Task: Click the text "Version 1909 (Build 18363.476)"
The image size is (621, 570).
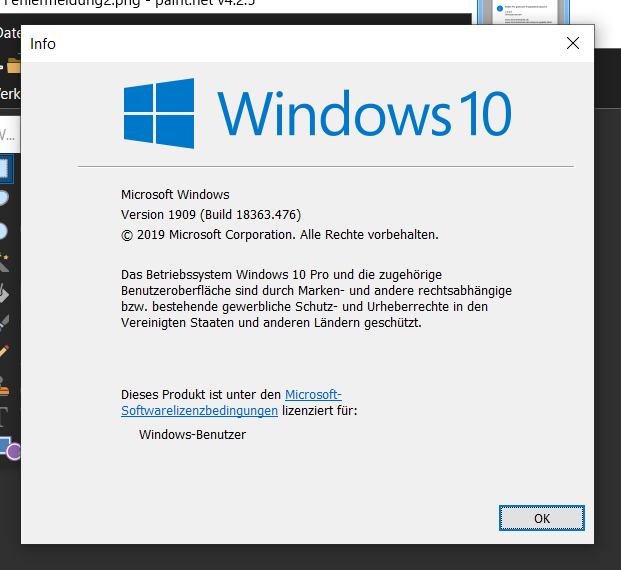Action: pos(211,215)
